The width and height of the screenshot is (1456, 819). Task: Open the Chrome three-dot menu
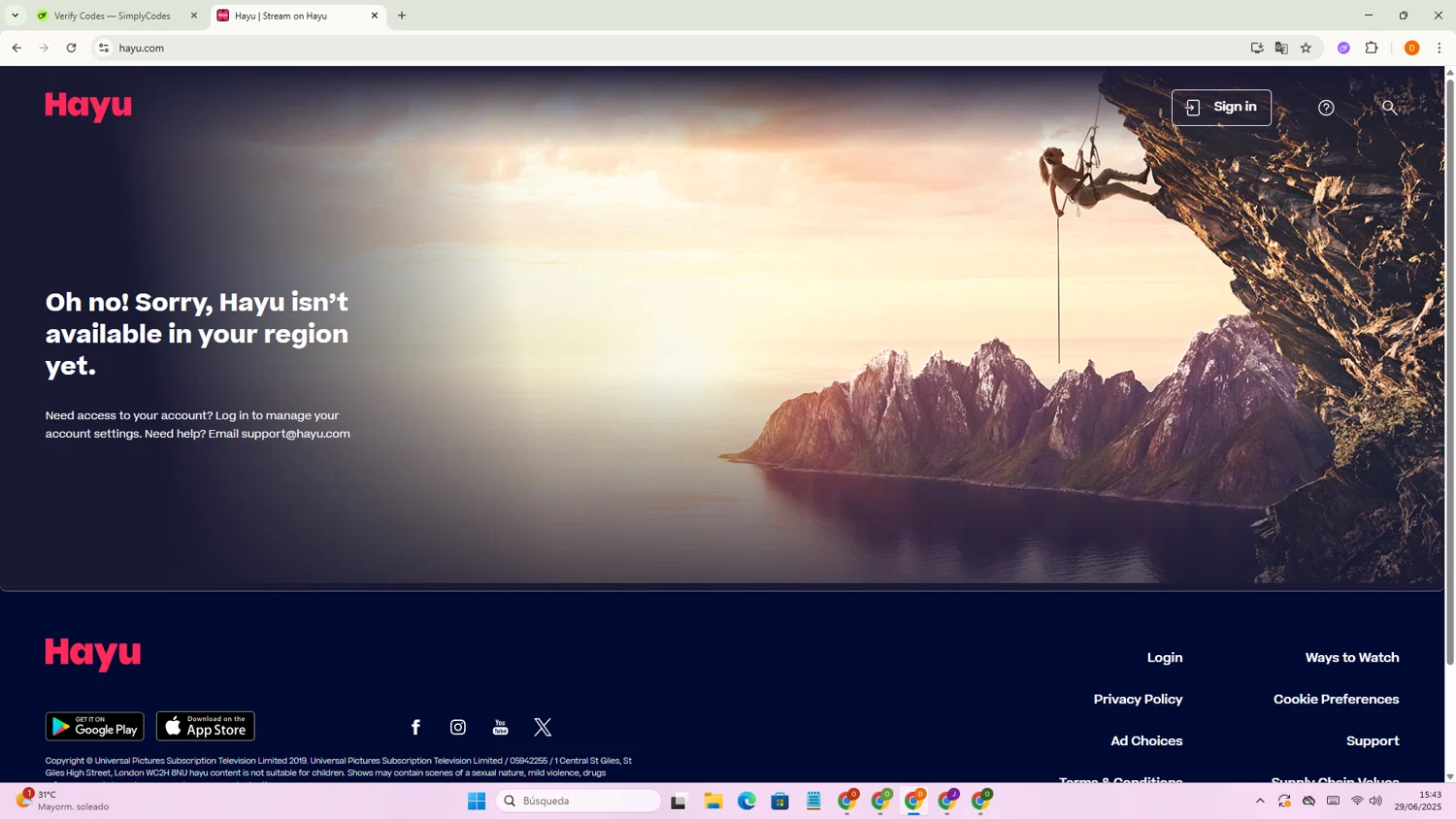click(x=1439, y=48)
